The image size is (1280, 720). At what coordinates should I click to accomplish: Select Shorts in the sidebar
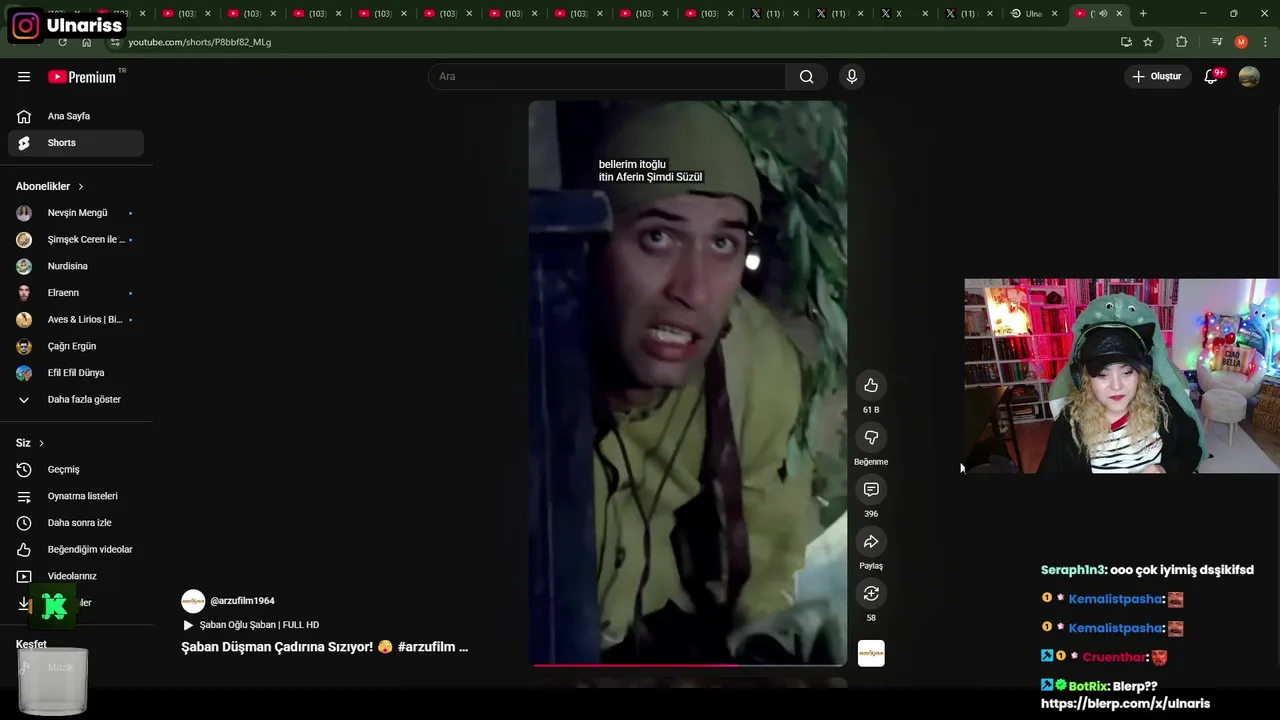point(76,143)
